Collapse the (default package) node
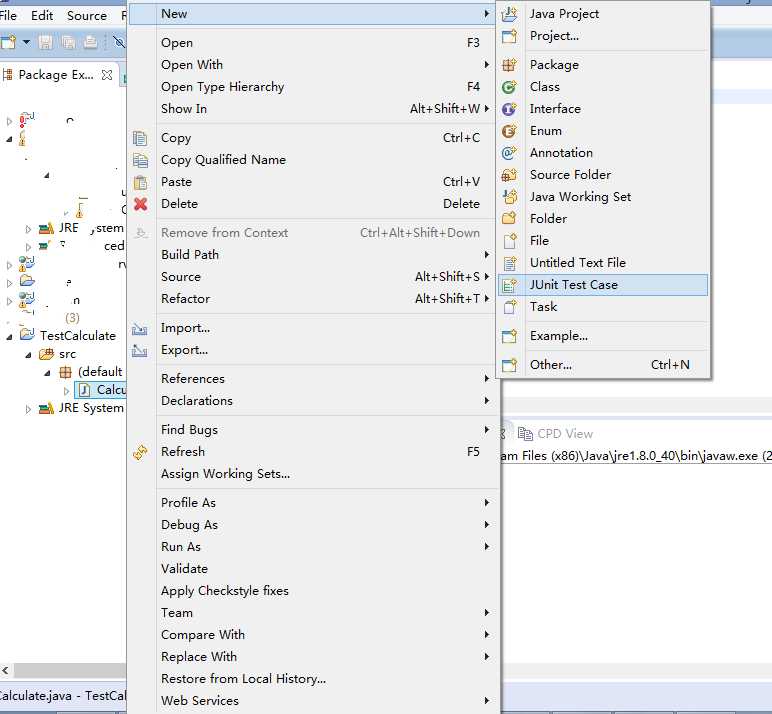 pos(47,373)
